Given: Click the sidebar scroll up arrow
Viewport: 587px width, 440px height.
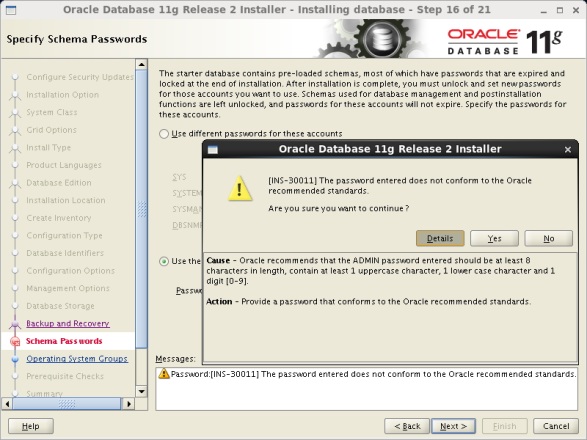Looking at the screenshot, I should click(142, 64).
